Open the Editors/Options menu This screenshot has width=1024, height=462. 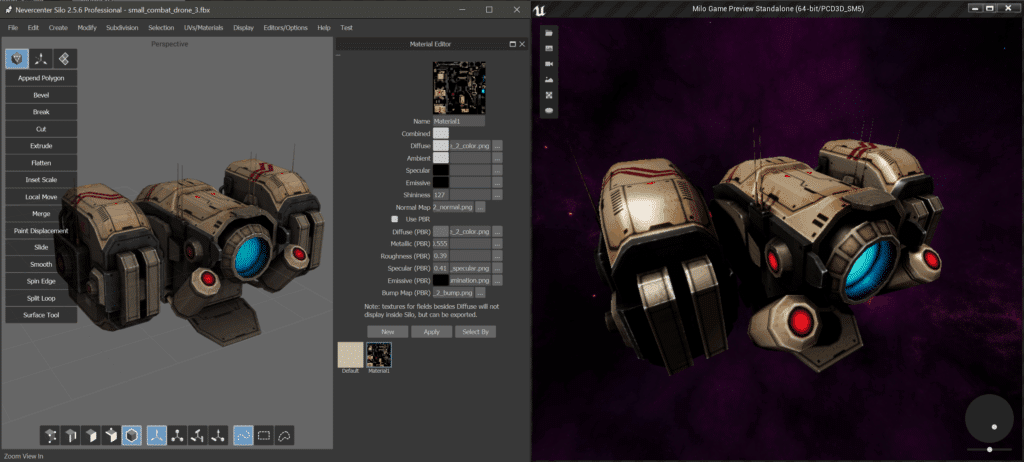pos(285,28)
